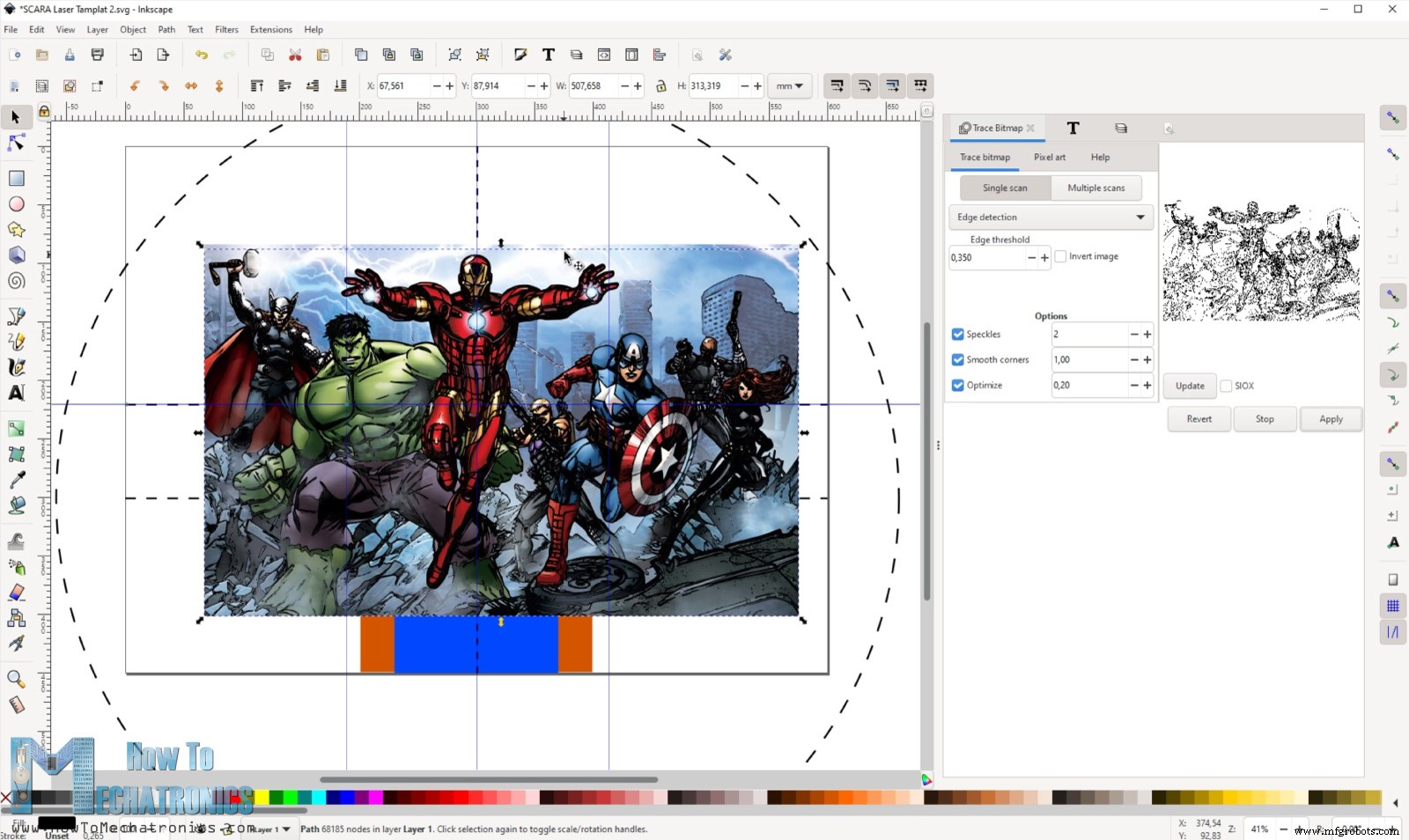Select the Ellipse/Circle tool
The image size is (1409, 840).
(16, 204)
